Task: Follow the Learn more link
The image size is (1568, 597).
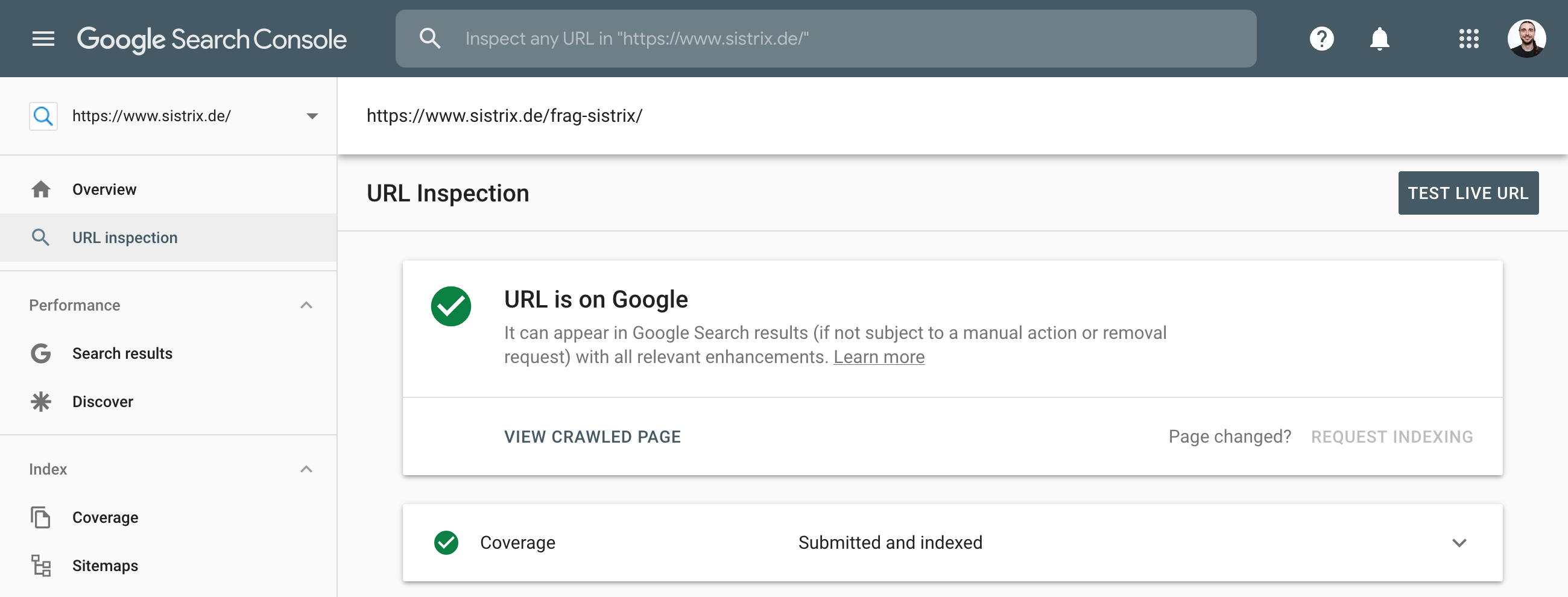Action: click(879, 357)
